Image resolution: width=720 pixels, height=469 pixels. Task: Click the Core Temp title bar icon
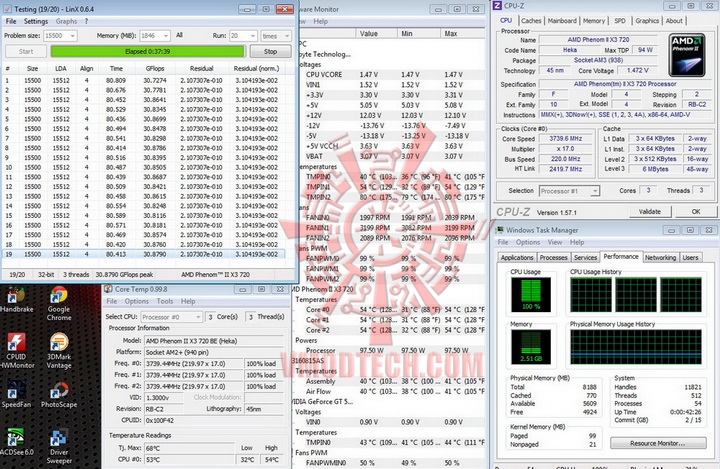pyautogui.click(x=108, y=289)
